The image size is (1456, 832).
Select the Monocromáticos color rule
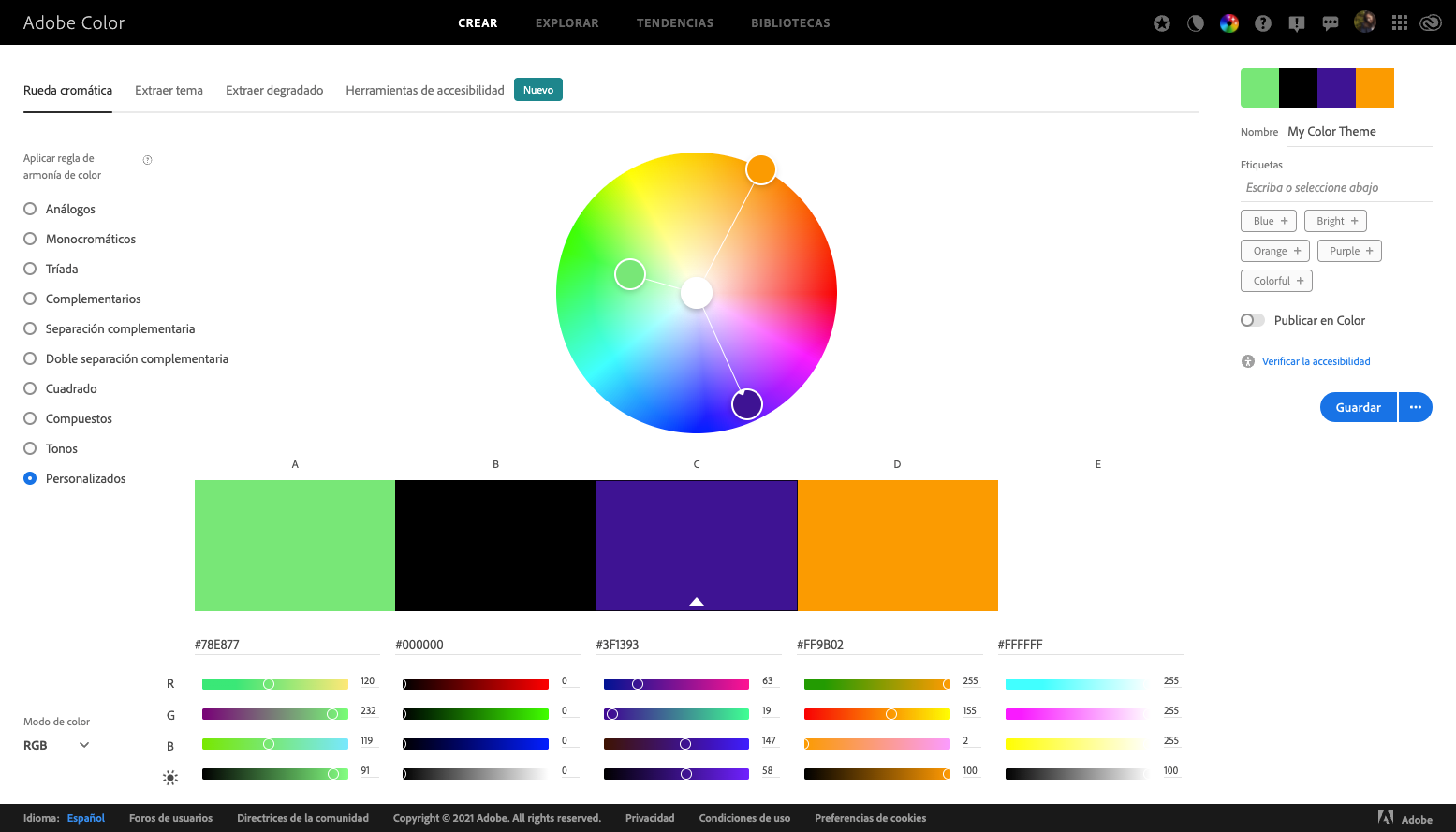point(29,239)
